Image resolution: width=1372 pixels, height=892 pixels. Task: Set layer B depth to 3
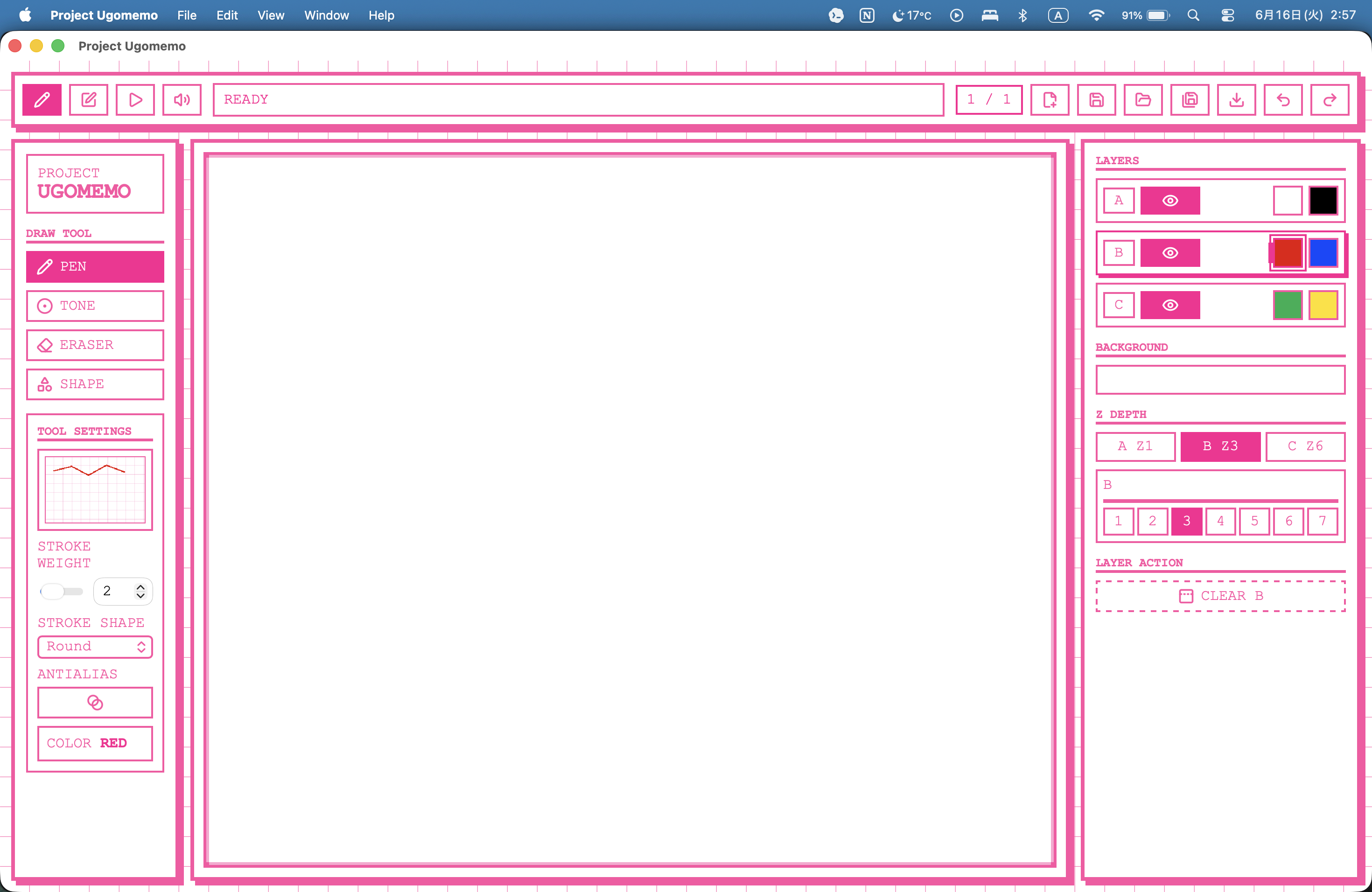(1187, 522)
